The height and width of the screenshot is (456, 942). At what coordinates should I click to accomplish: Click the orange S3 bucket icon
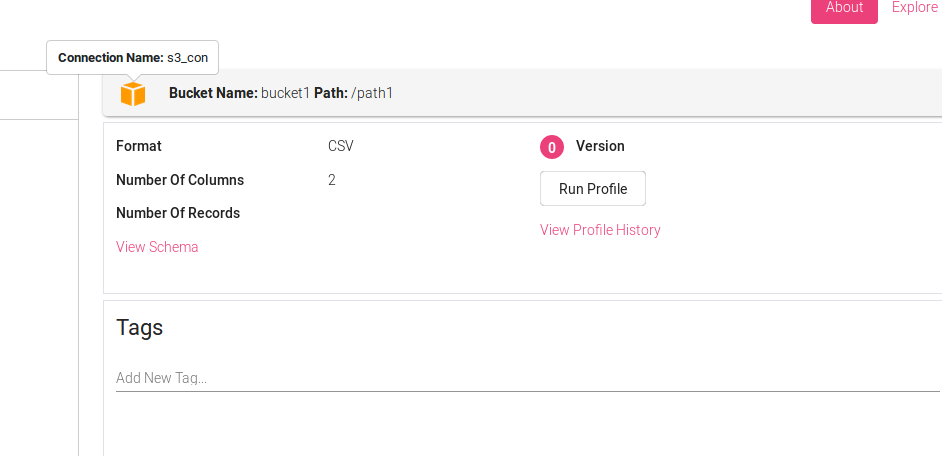tap(133, 94)
